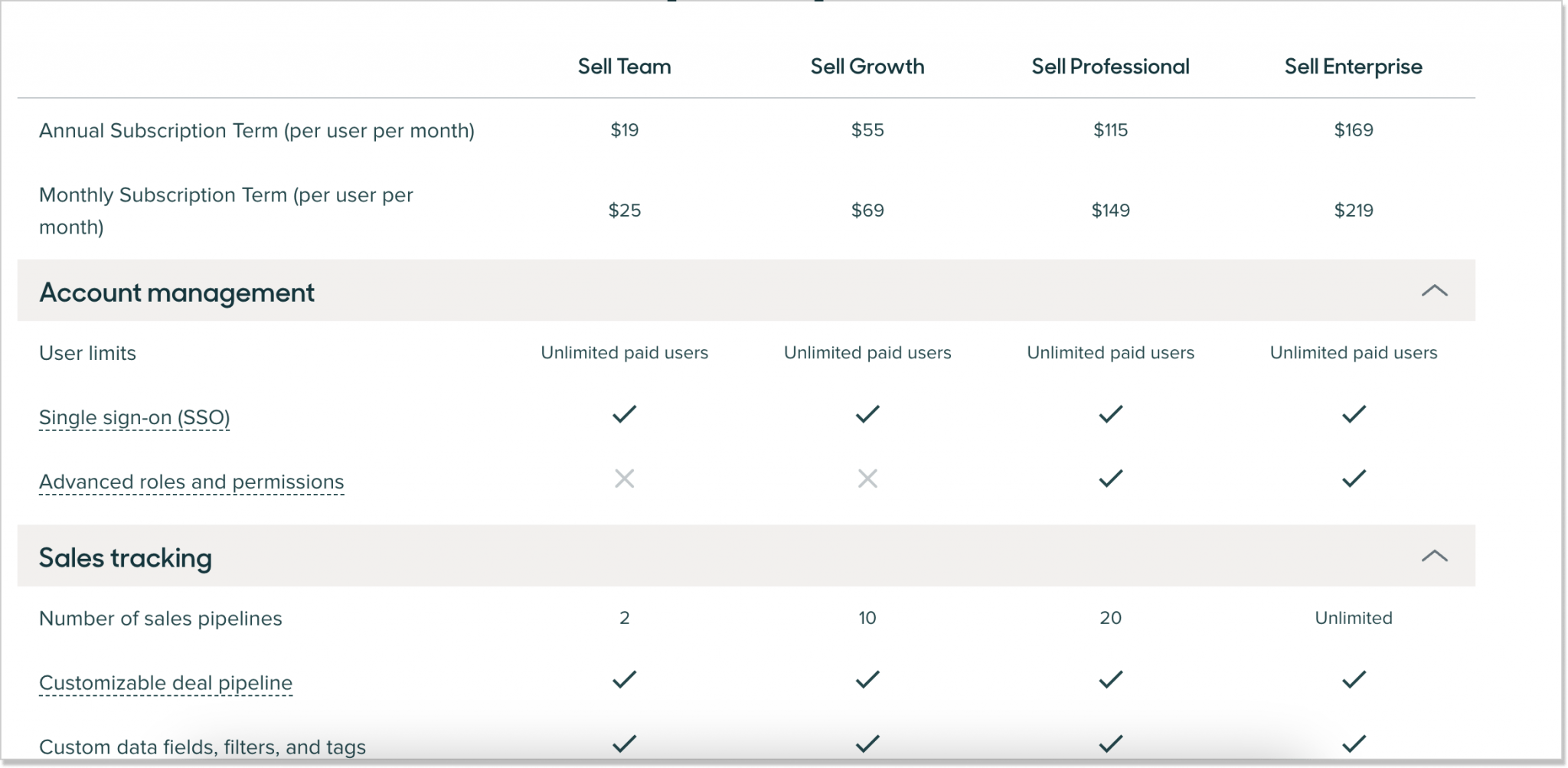
Task: Click the X icon under Sell Team for advanced permissions
Action: 624,479
